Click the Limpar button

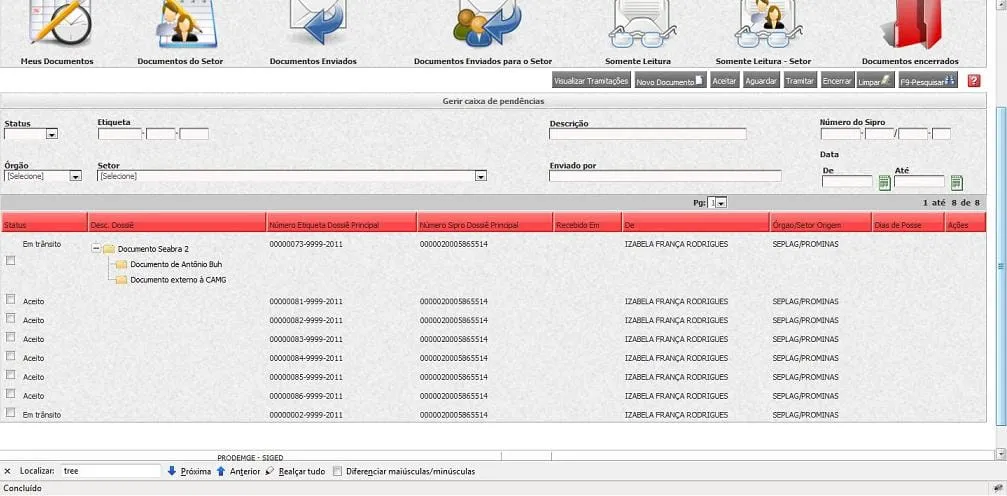875,81
